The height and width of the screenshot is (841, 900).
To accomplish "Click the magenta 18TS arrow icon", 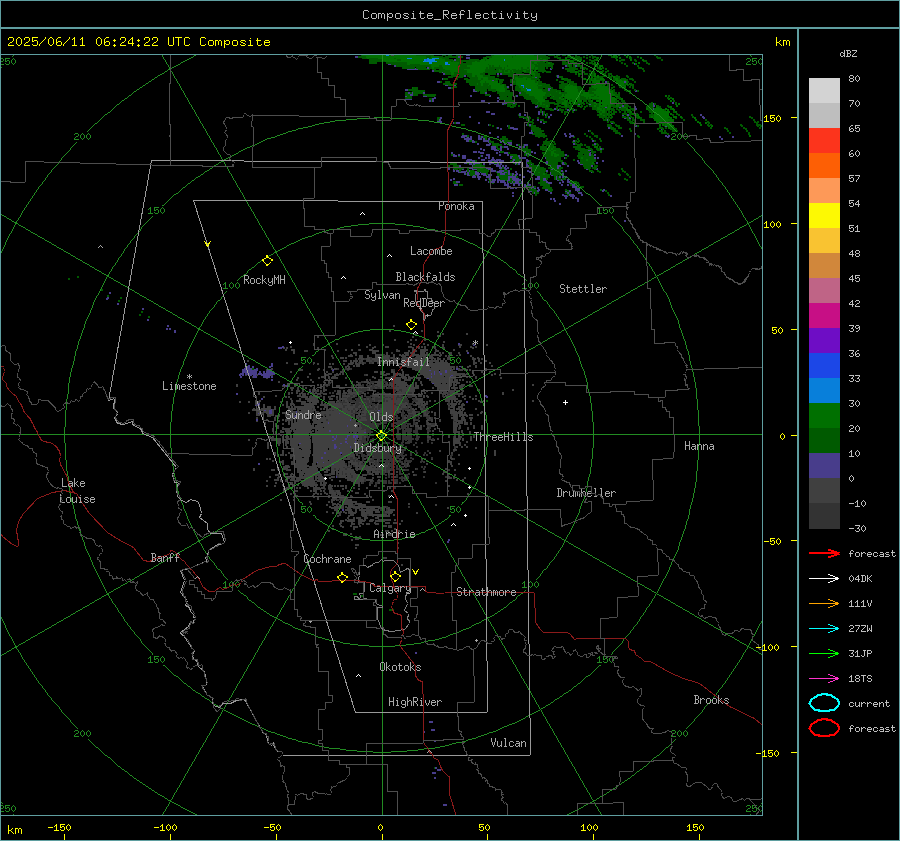I will [824, 679].
